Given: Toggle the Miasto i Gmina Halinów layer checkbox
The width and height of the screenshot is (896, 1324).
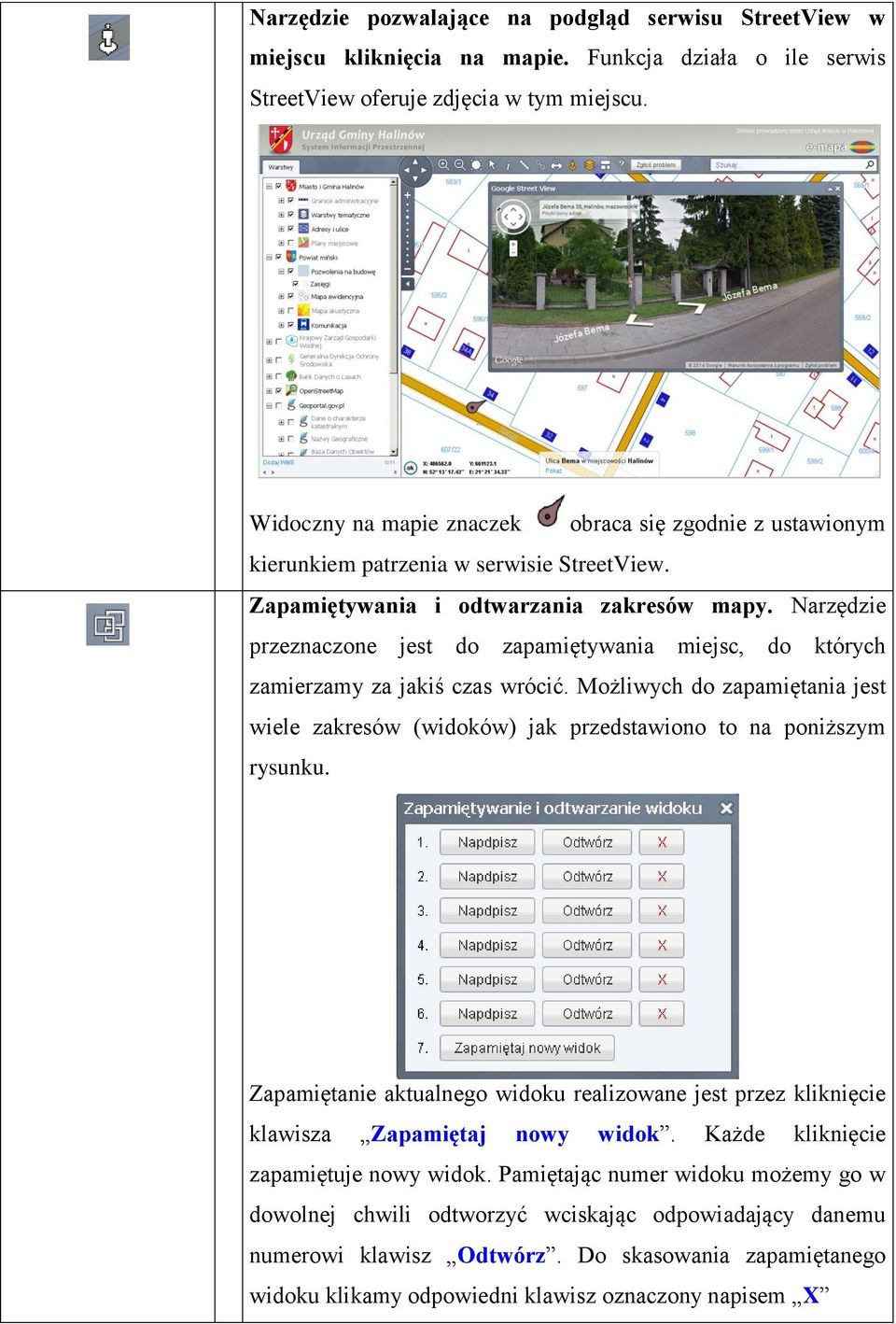Looking at the screenshot, I should pos(278,186).
